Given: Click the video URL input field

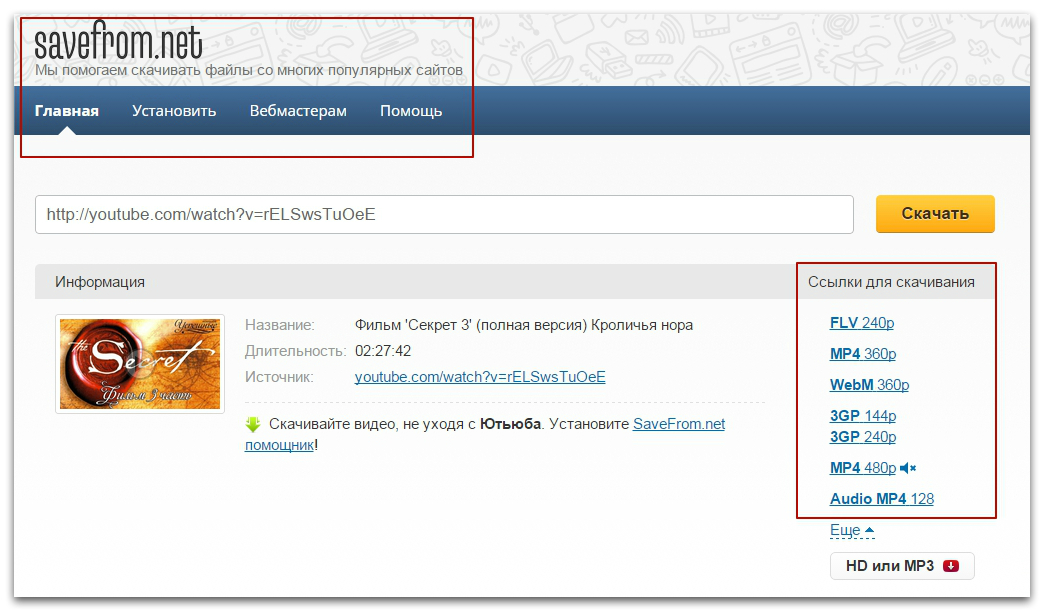Looking at the screenshot, I should (x=444, y=214).
